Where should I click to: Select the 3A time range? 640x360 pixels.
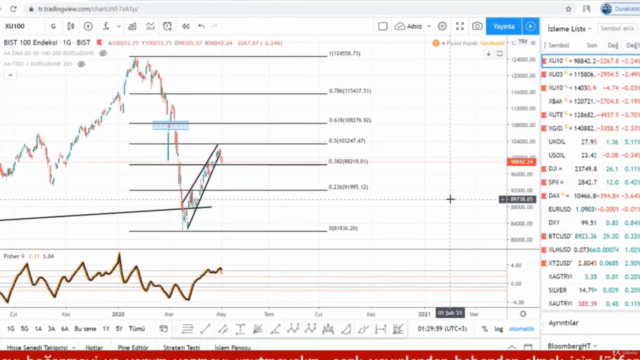click(51, 329)
